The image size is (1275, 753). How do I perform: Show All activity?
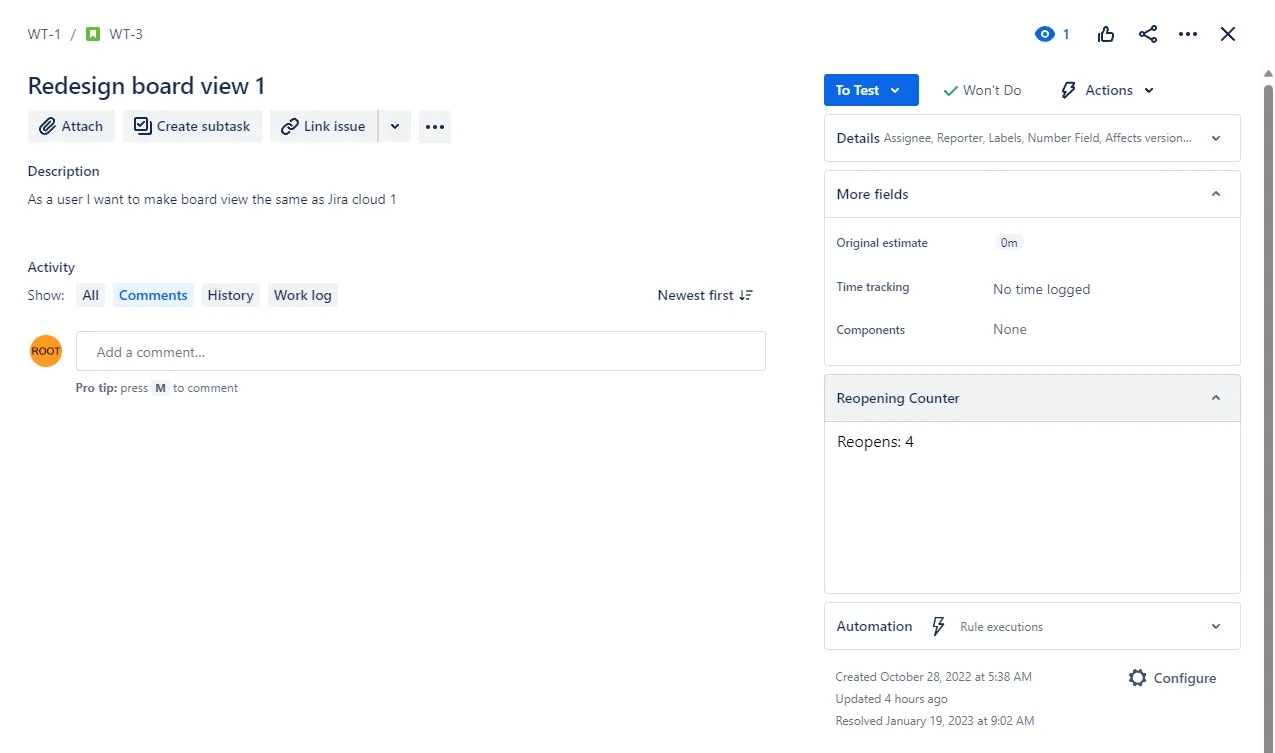coord(91,295)
